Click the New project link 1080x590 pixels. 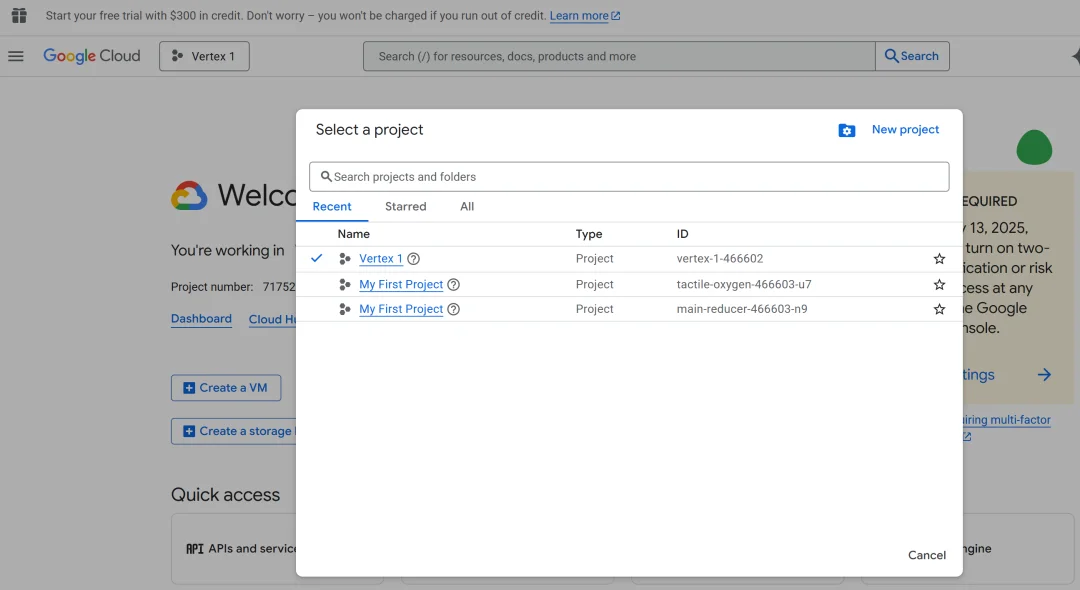[905, 130]
